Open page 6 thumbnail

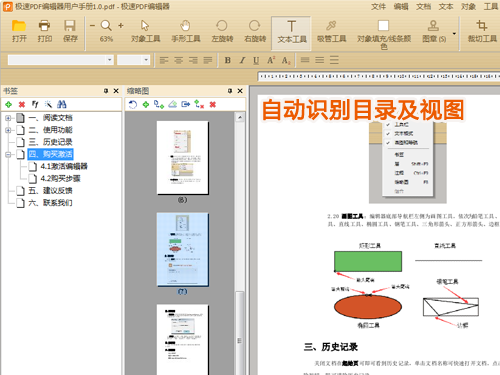click(x=183, y=158)
